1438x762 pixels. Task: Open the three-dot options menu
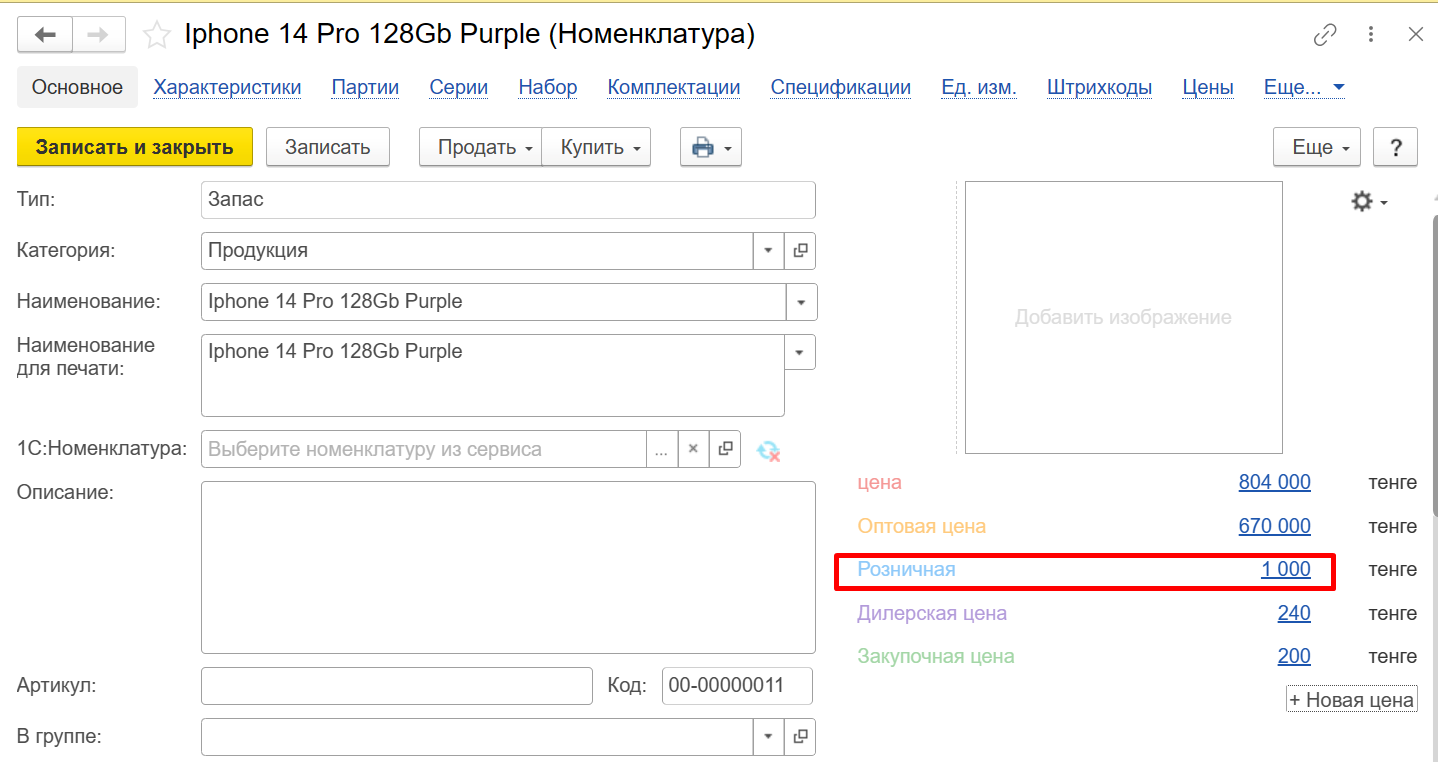pos(1372,35)
